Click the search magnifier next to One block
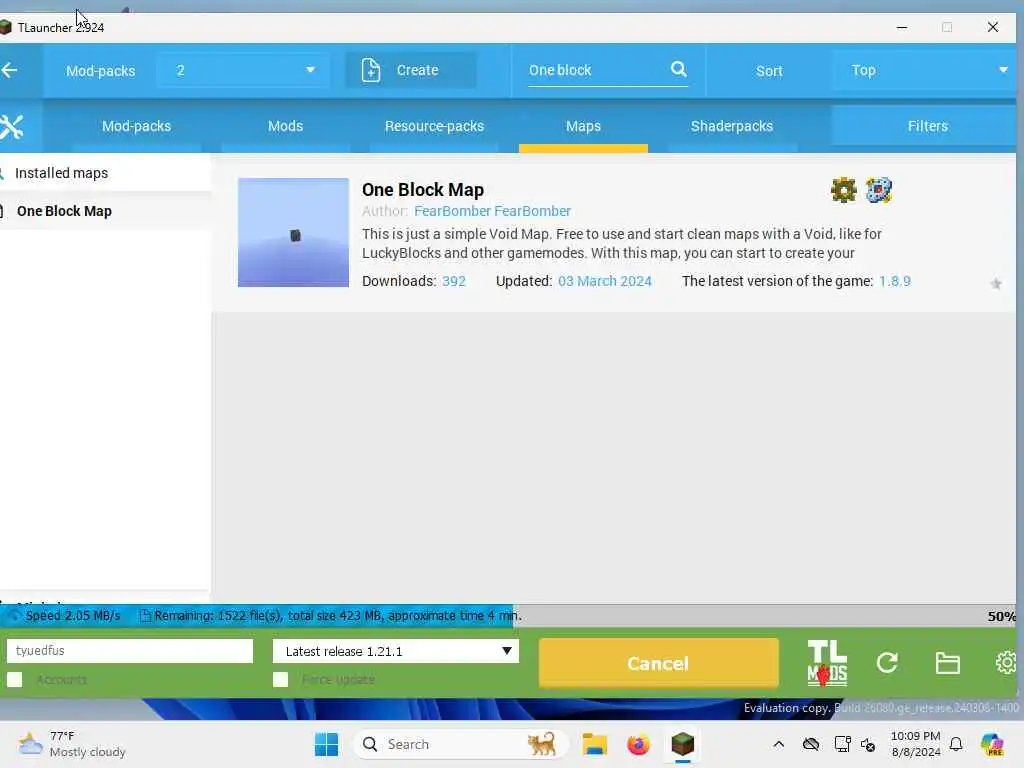Image resolution: width=1024 pixels, height=768 pixels. (x=679, y=69)
